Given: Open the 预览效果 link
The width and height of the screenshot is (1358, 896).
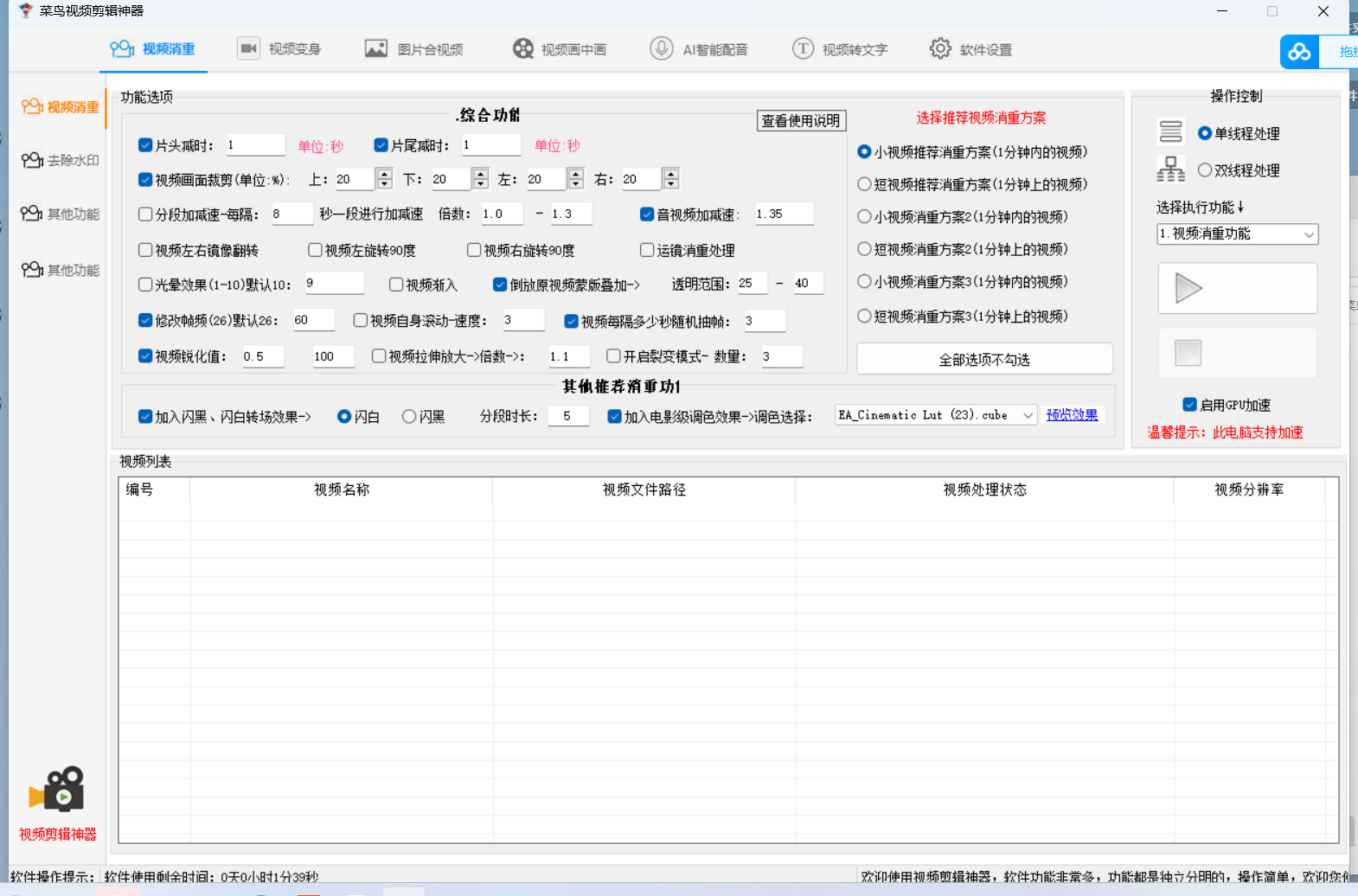Looking at the screenshot, I should 1072,415.
